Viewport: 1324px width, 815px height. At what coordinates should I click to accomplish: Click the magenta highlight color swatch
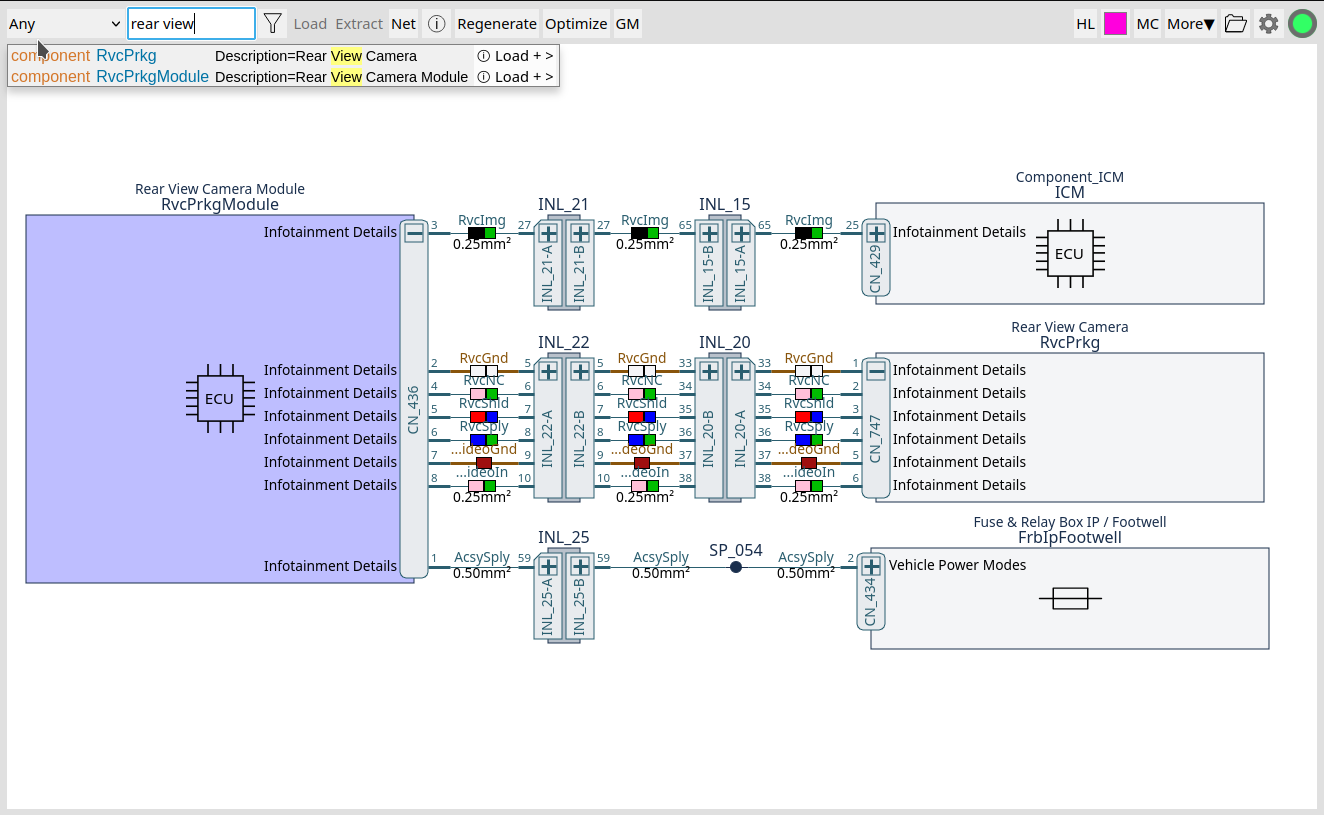pyautogui.click(x=1115, y=23)
